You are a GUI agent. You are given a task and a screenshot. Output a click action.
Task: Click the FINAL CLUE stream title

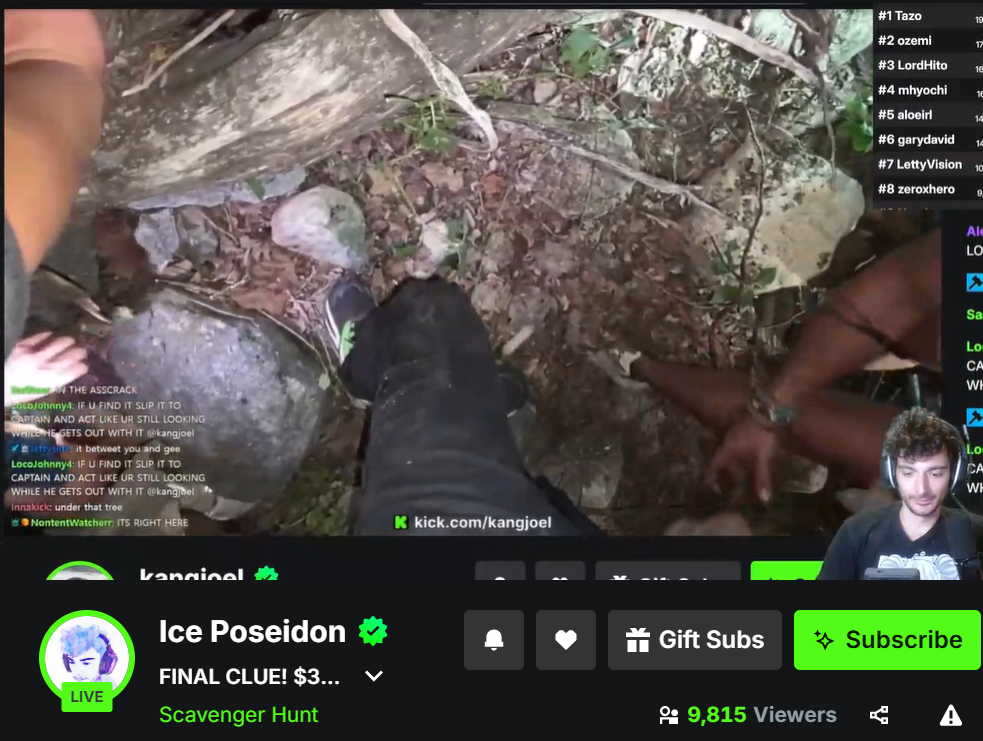pos(250,676)
